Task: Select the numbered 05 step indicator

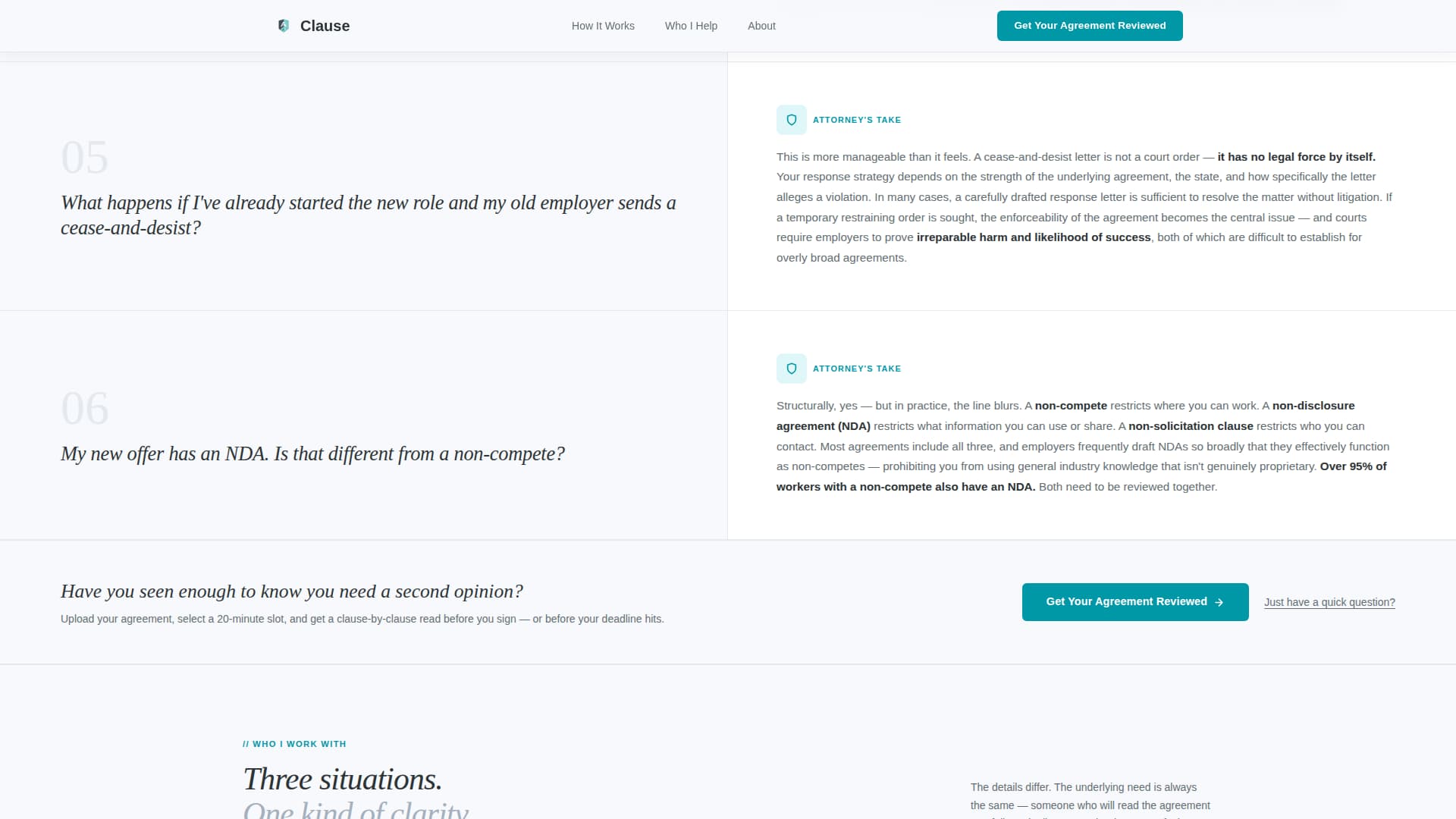Action: (83, 157)
